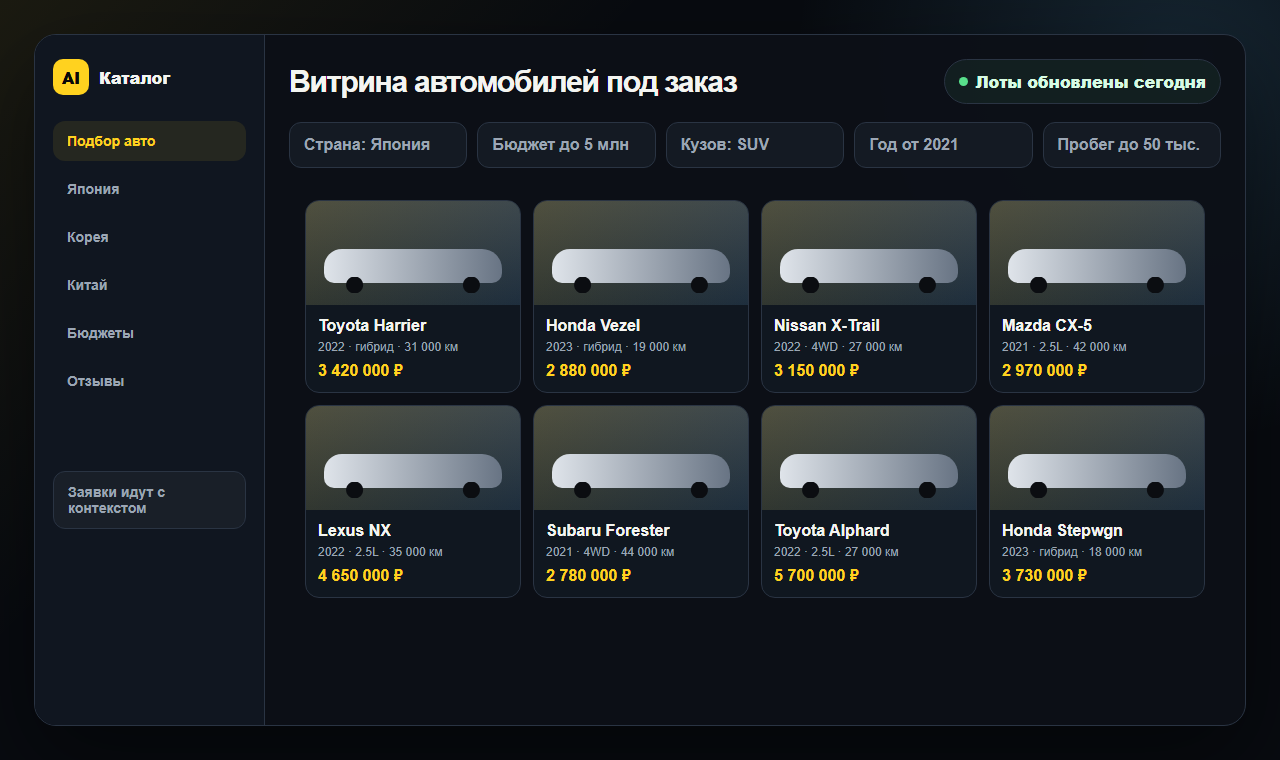Screen dimensions: 1280x760
Task: Open the Lexus NX car image
Action: click(x=413, y=458)
